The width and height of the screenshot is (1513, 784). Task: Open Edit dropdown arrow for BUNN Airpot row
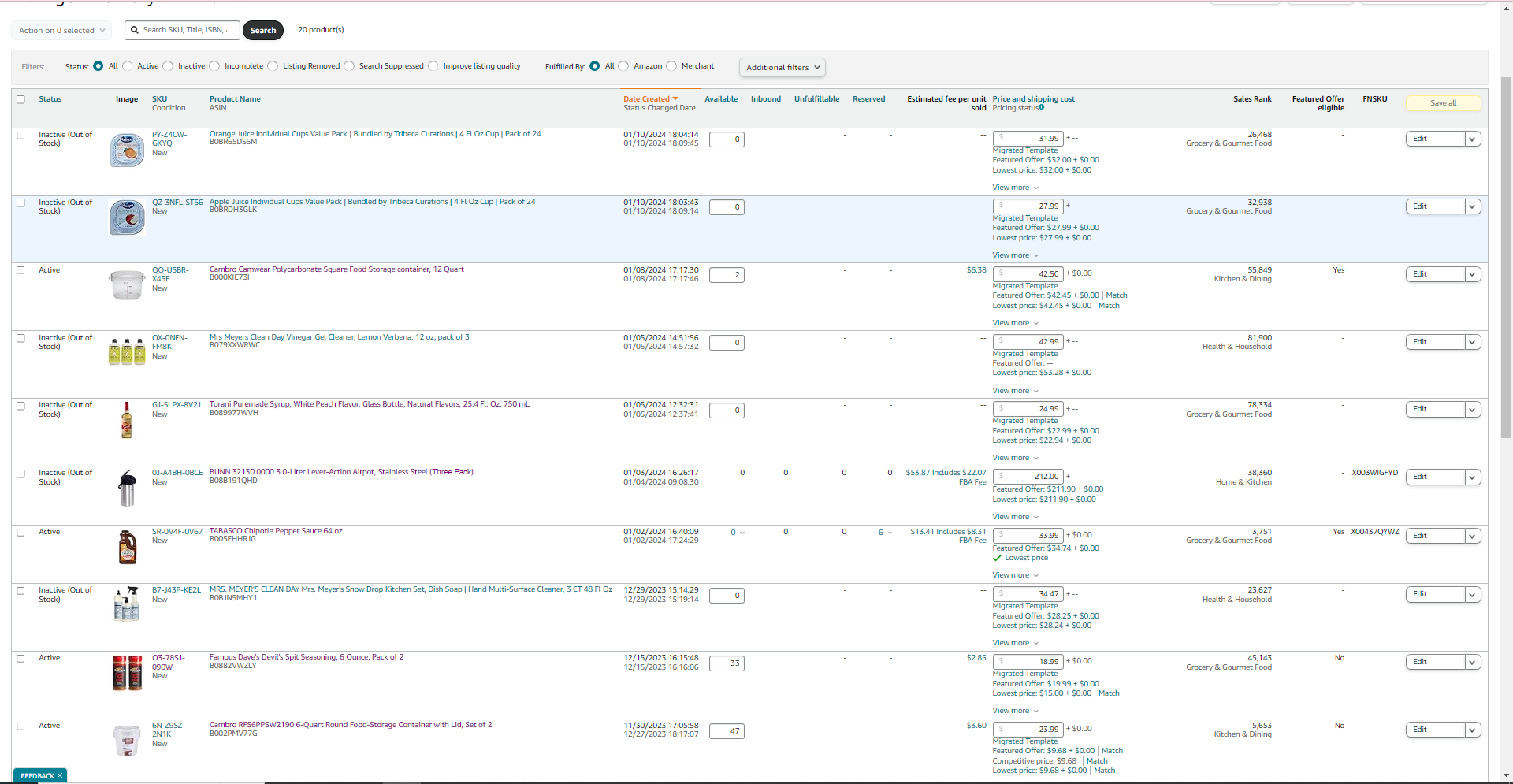pyautogui.click(x=1472, y=477)
